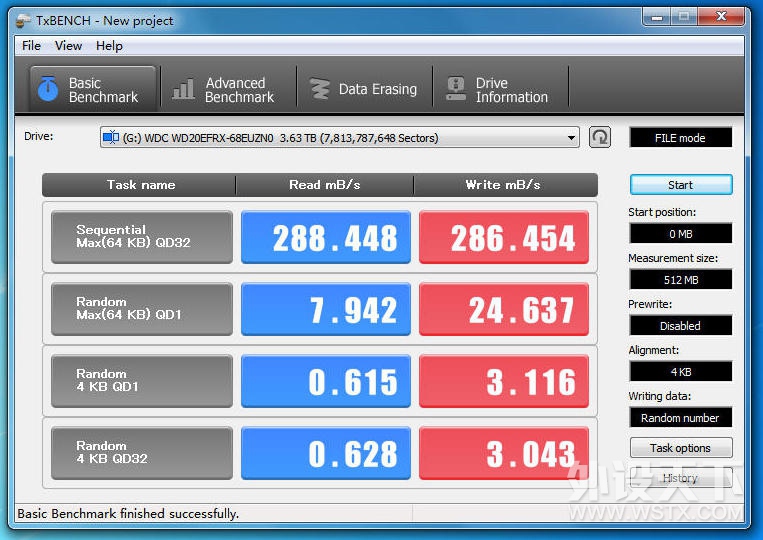Open the Drive Information tab
Viewport: 763px width, 540px height.
(x=501, y=90)
